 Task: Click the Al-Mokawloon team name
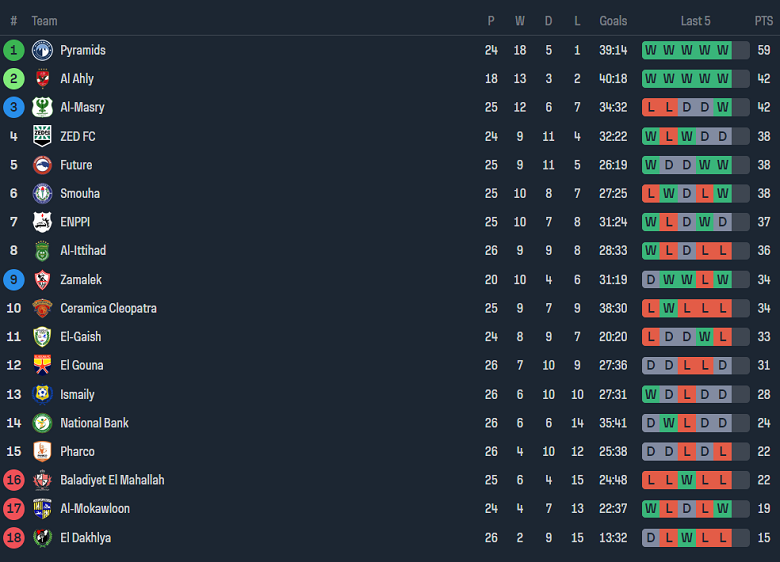(x=95, y=509)
